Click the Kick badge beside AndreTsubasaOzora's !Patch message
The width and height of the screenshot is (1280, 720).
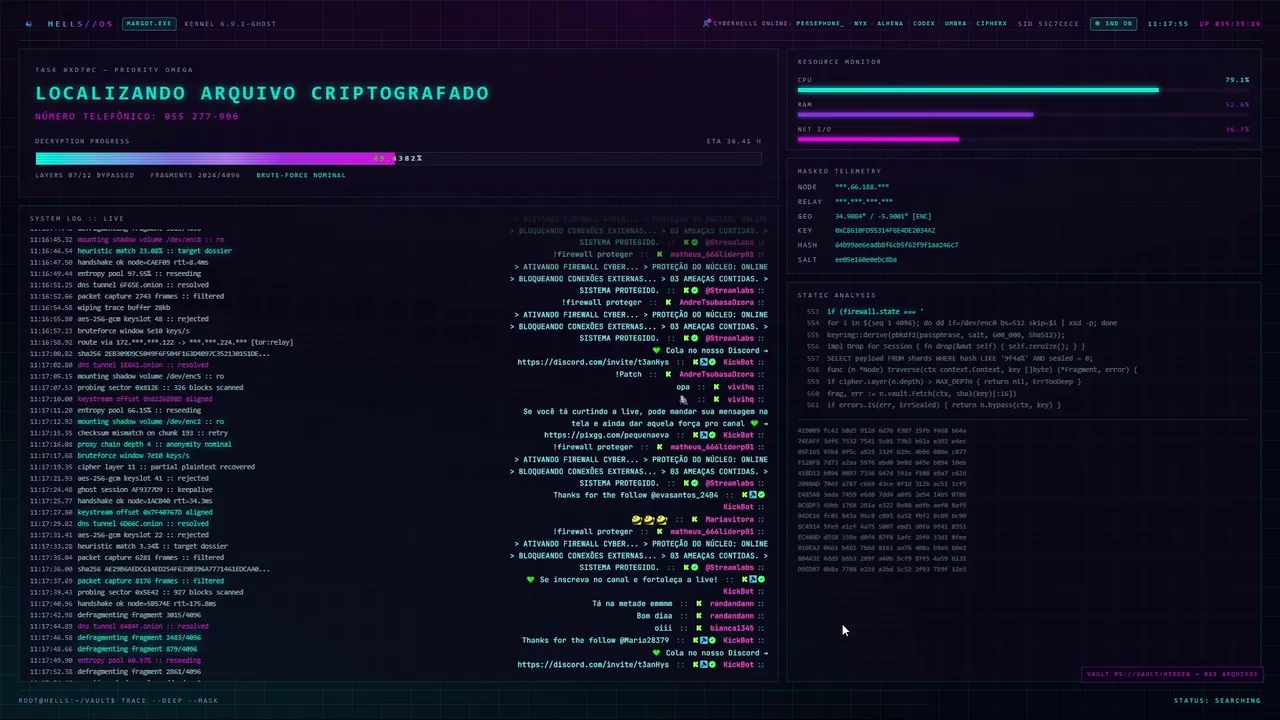(669, 375)
